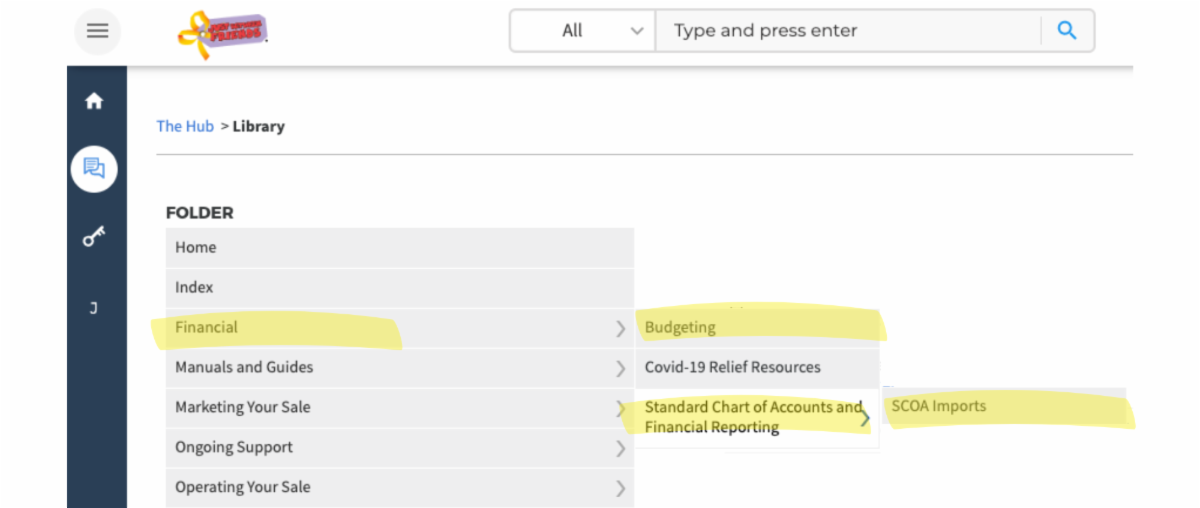Expand the Manuals and Guides chevron
Viewport: 1200px width, 508px height.
620,368
